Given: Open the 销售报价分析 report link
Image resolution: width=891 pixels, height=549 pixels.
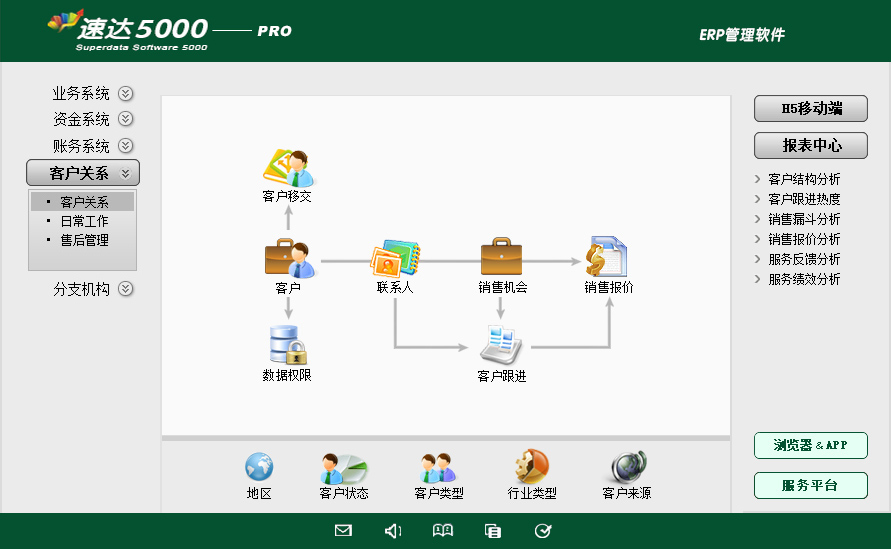Looking at the screenshot, I should pyautogui.click(x=803, y=239).
